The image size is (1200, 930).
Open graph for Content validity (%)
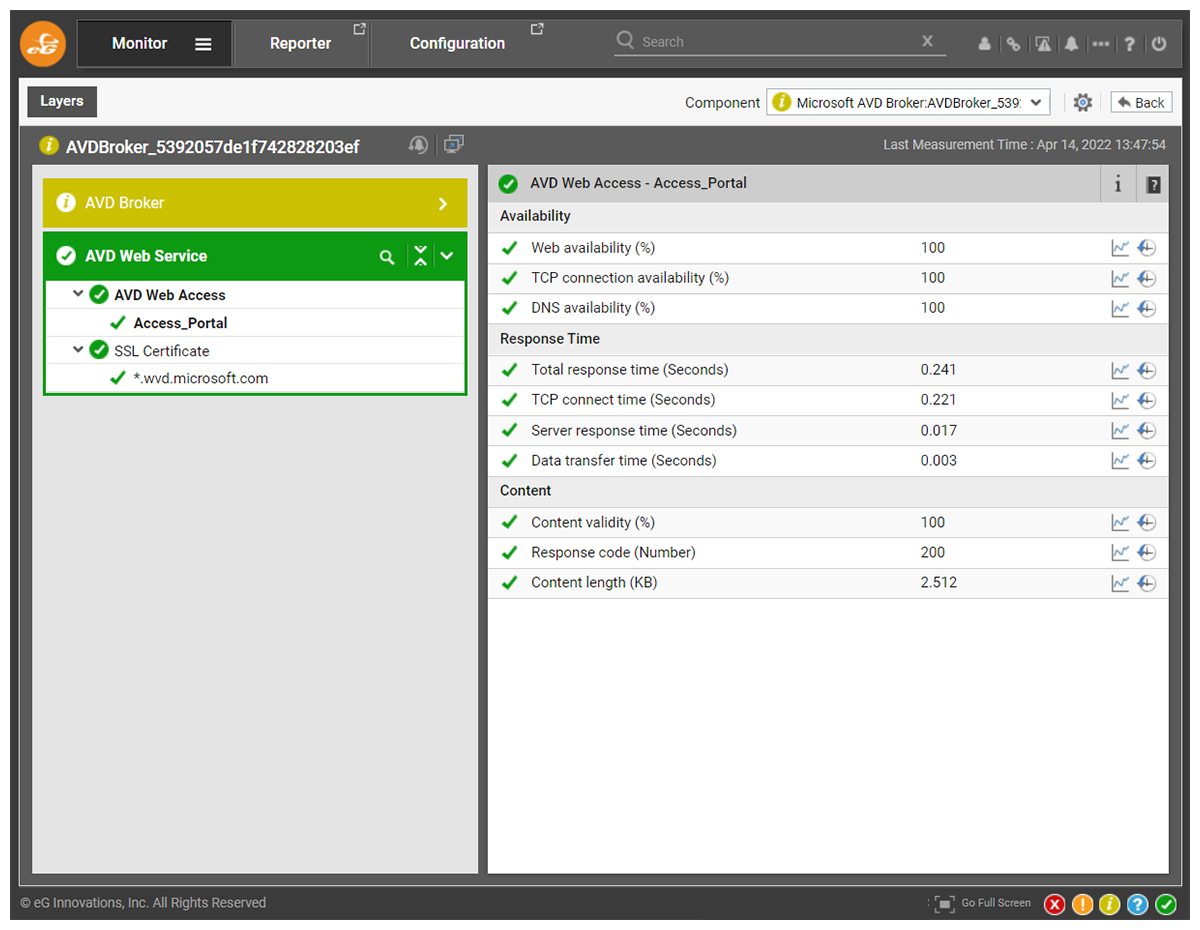point(1120,522)
